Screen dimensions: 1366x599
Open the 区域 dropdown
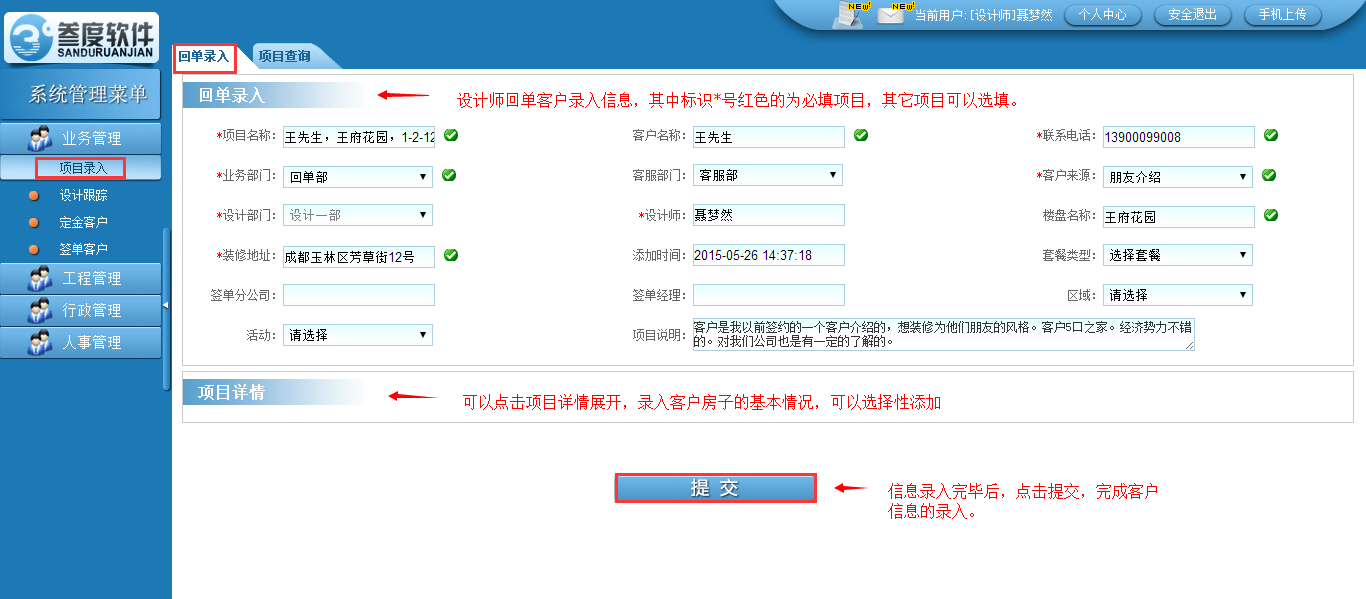coord(1178,295)
